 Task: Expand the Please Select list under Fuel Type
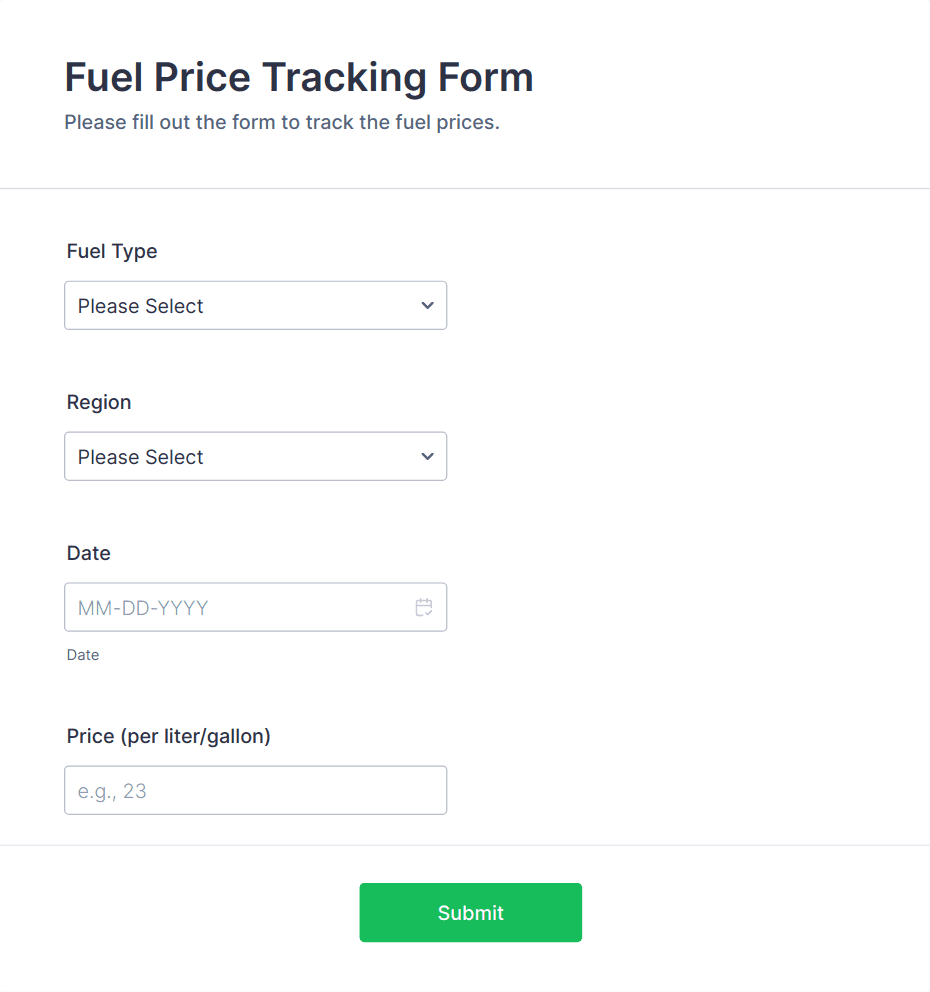coord(255,305)
